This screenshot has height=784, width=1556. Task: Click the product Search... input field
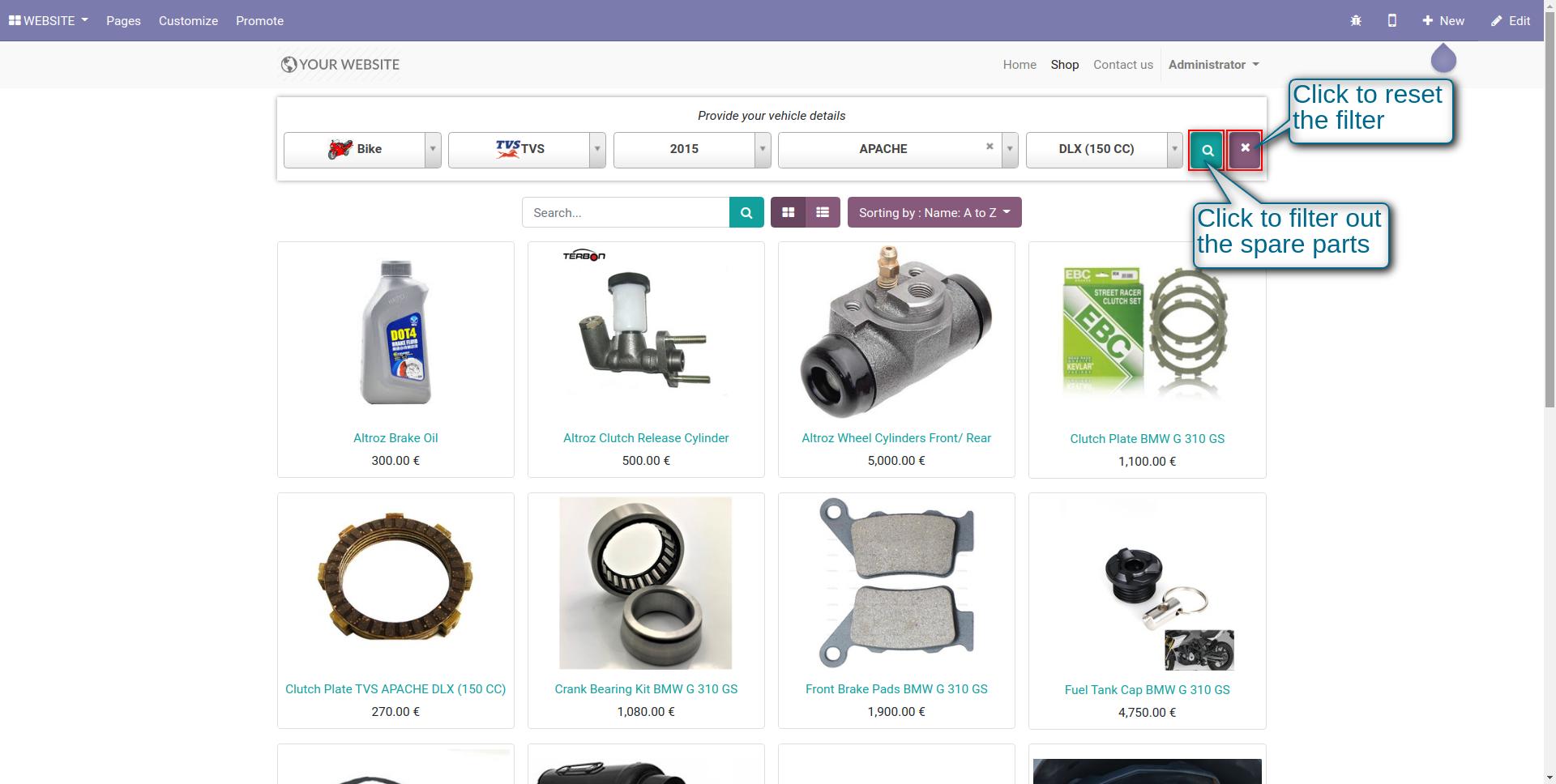(x=626, y=212)
